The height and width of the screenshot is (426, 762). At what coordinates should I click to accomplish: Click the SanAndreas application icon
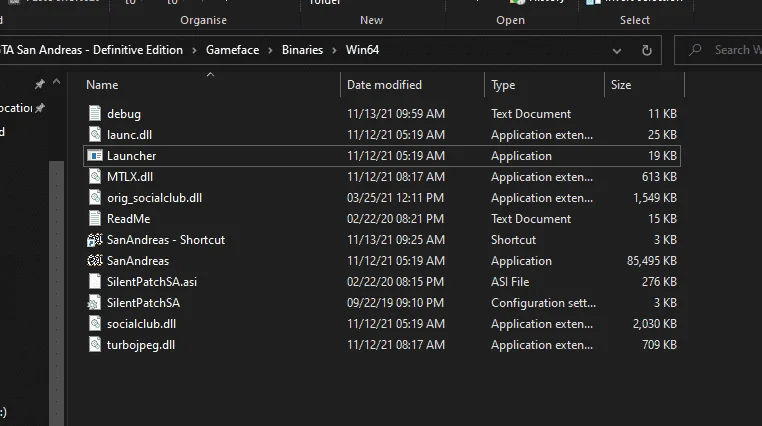(95, 260)
